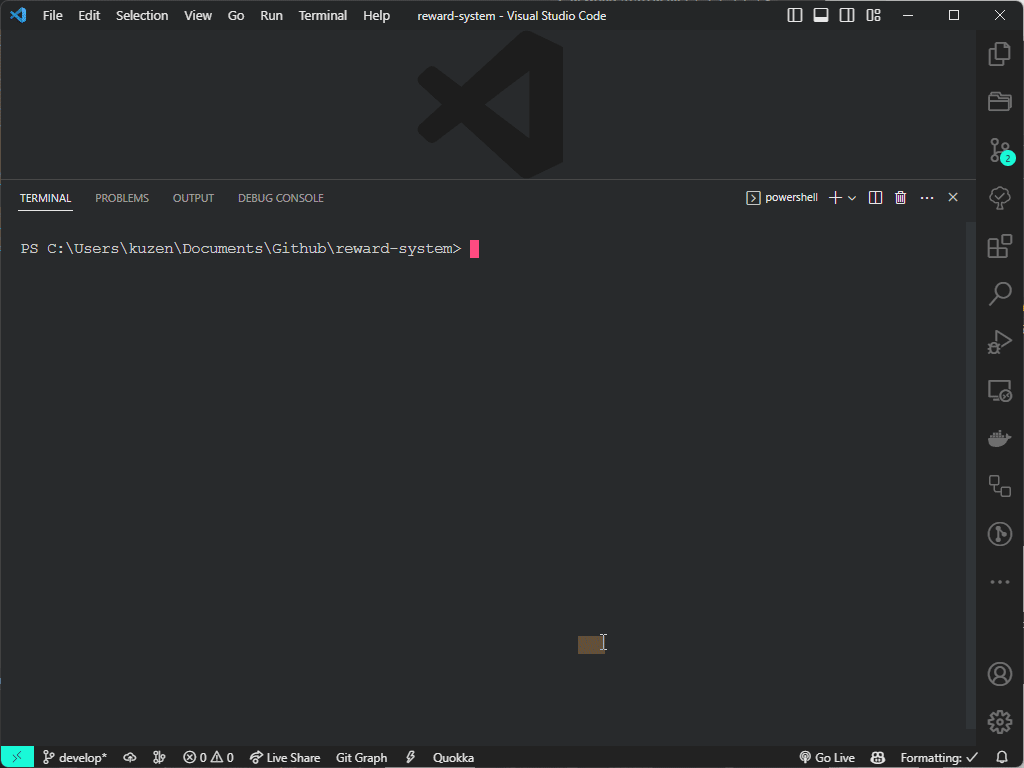1024x768 pixels.
Task: Click the terminal vertical scrollbar
Action: tap(971, 475)
